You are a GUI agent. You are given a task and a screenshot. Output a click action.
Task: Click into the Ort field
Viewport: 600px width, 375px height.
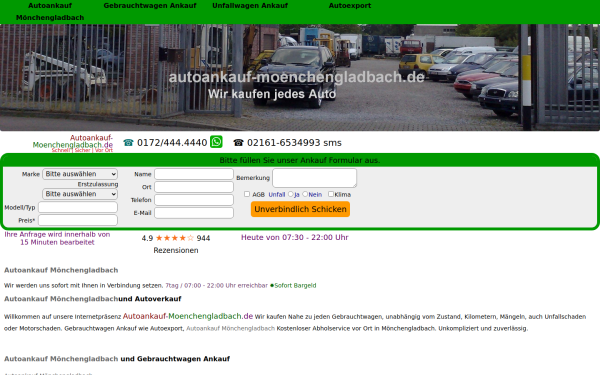pos(194,187)
